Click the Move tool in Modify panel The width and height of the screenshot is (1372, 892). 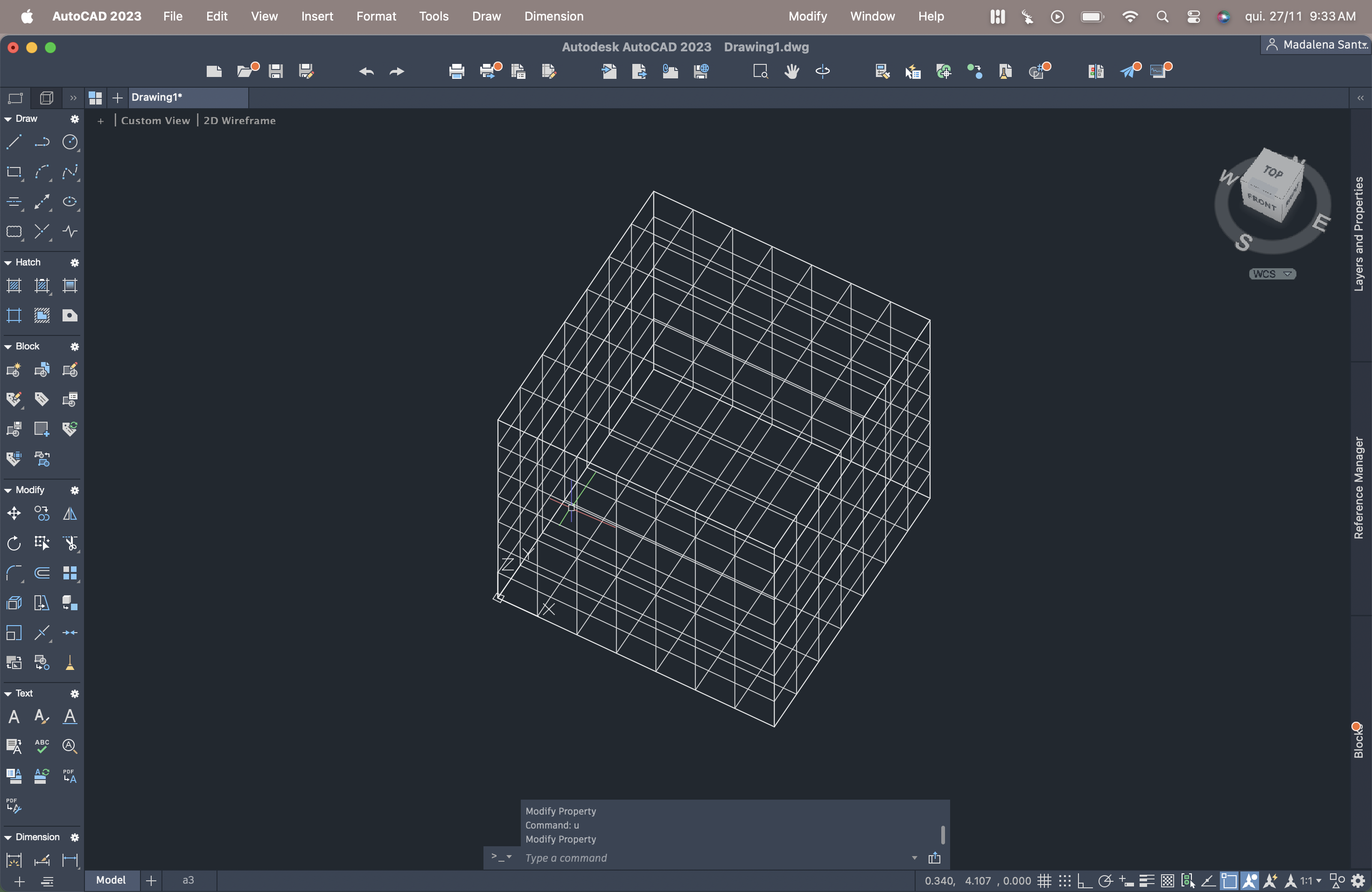14,513
